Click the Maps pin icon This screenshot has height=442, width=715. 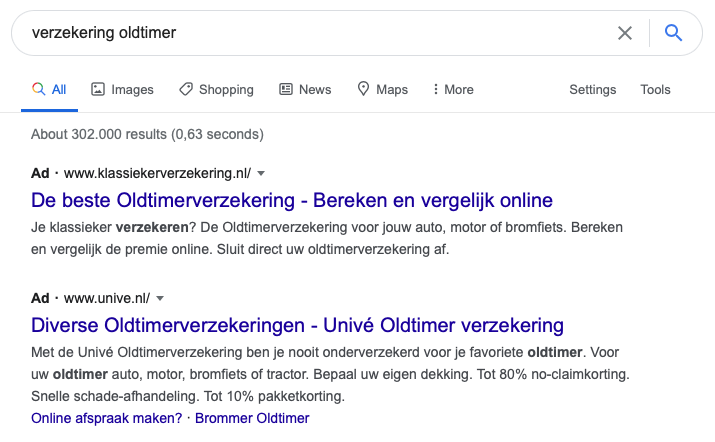[363, 89]
